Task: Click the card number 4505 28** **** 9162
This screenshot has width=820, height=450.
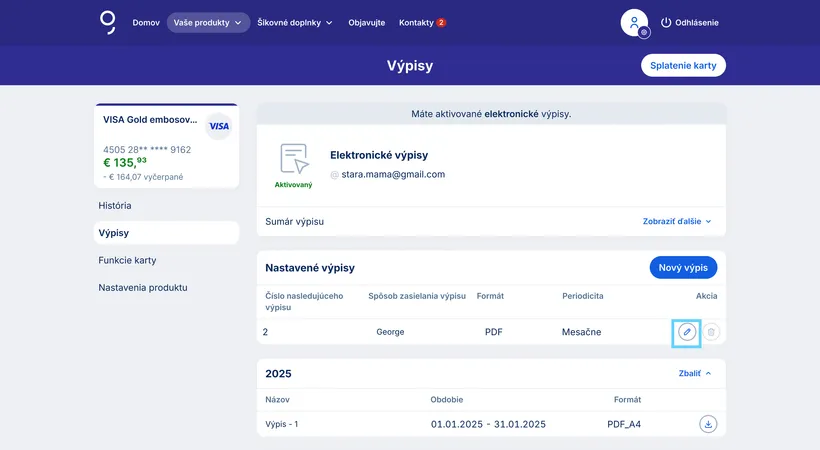Action: click(147, 150)
